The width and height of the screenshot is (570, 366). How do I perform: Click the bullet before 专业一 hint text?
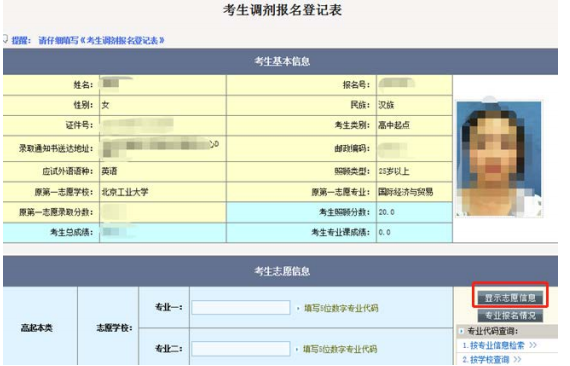coord(298,308)
